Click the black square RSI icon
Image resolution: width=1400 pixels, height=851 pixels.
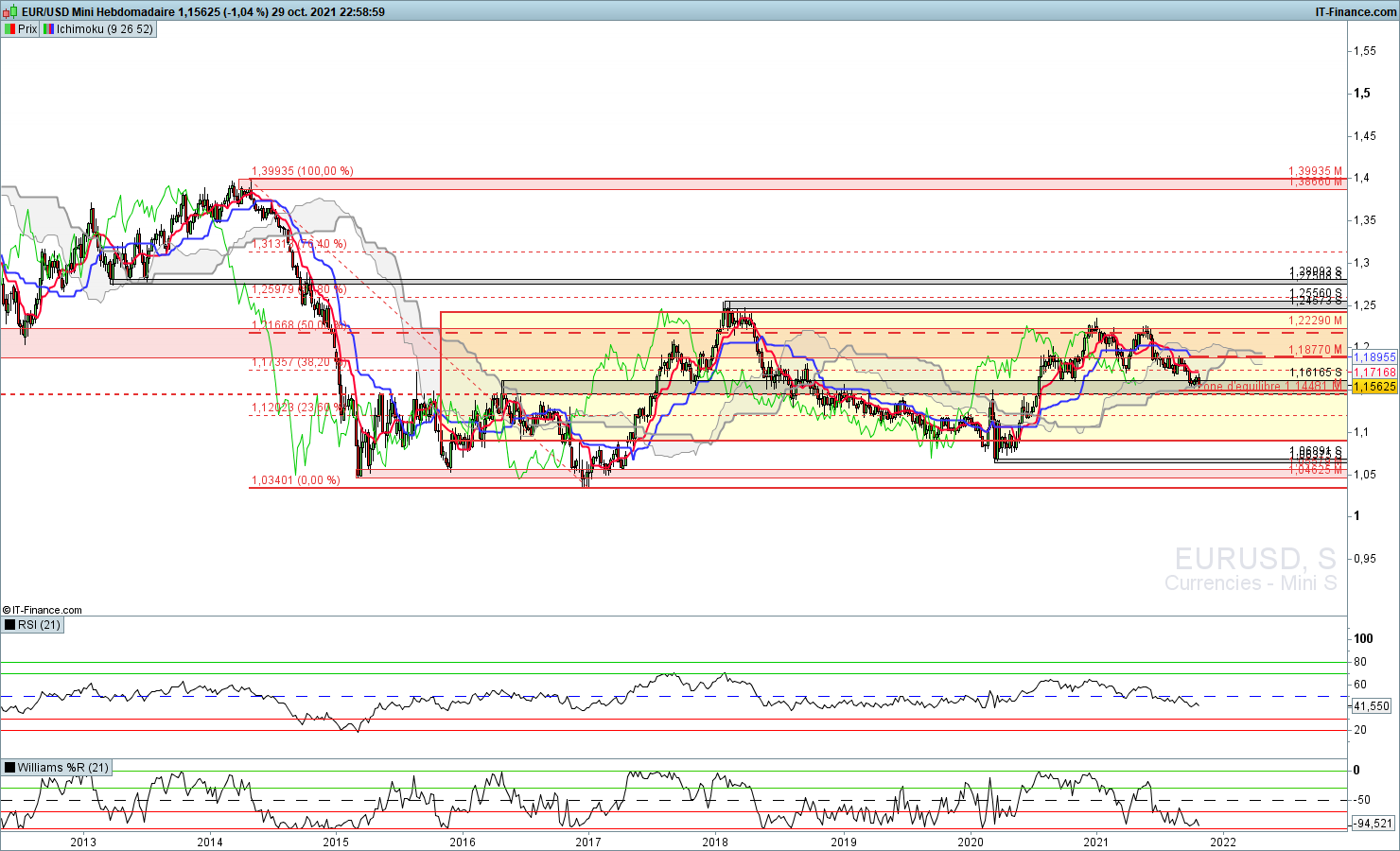point(9,625)
